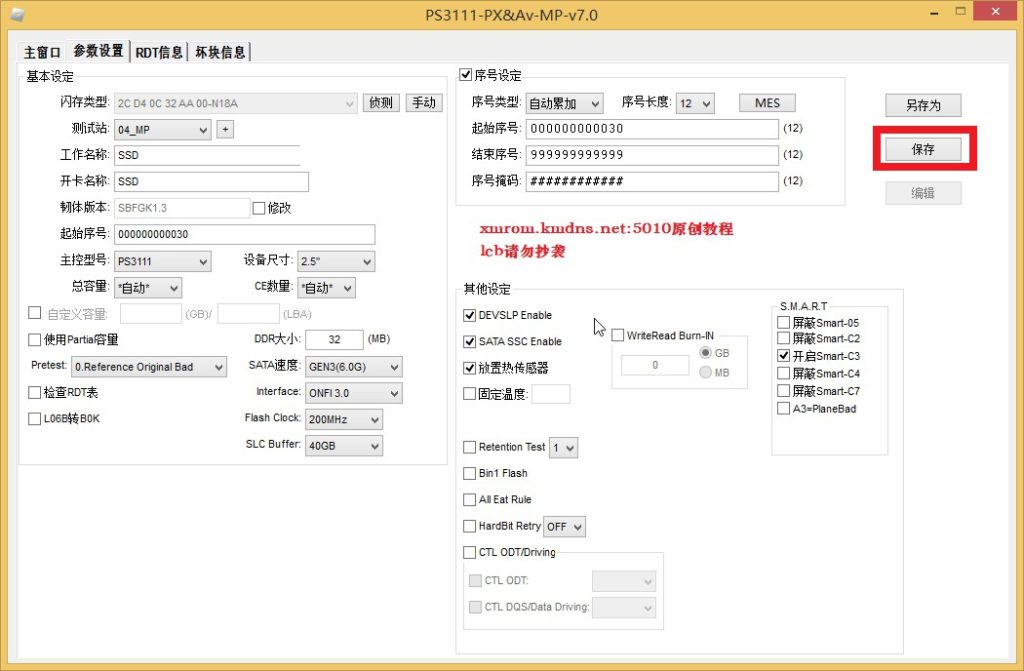Open the 坏块信息 tab
The image size is (1024, 671).
point(220,52)
